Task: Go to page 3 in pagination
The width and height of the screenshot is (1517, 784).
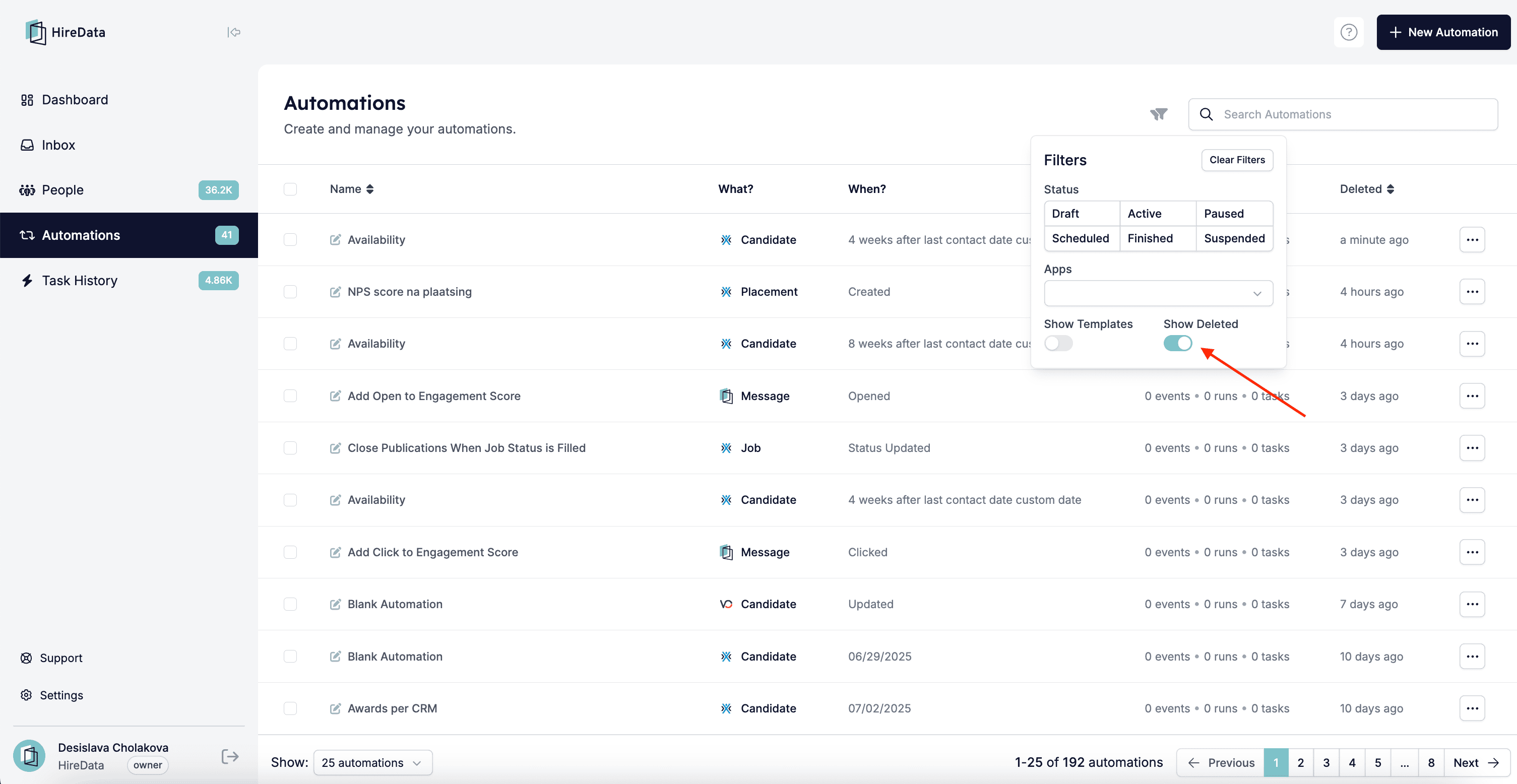Action: point(1326,763)
